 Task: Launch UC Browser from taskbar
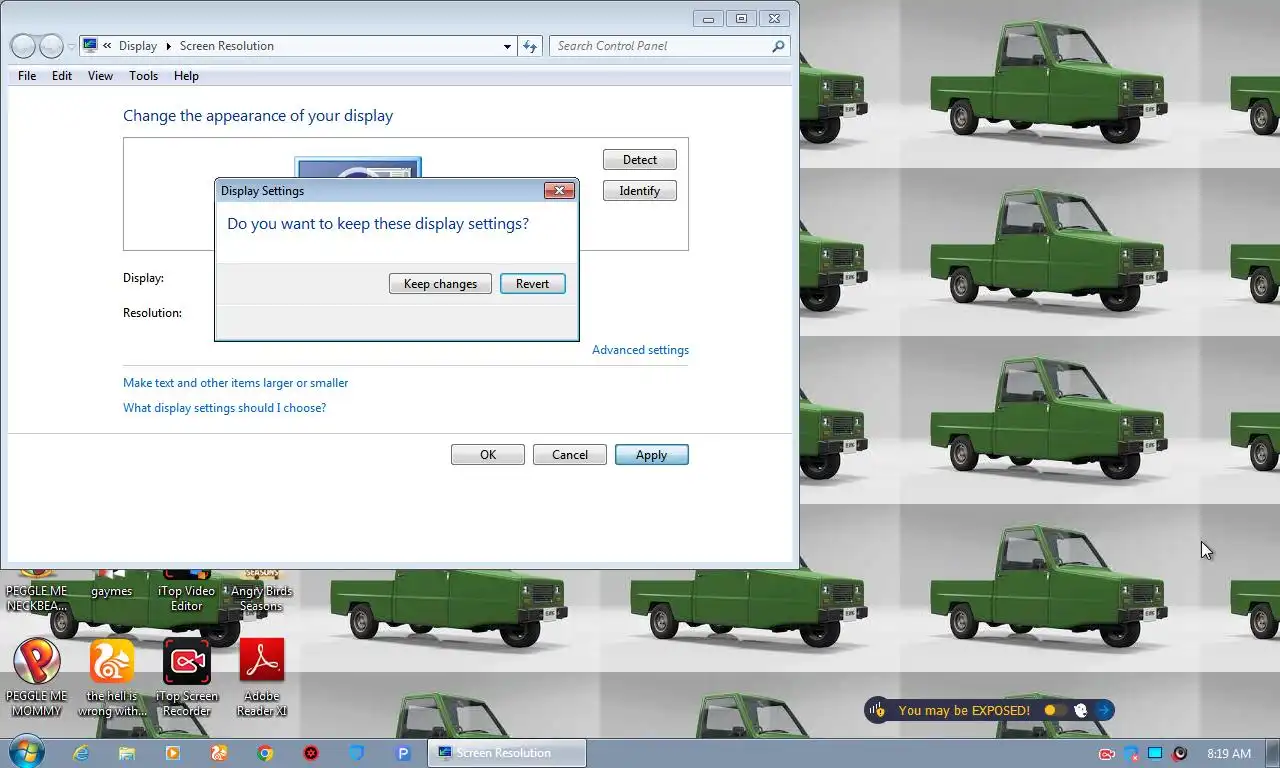219,753
